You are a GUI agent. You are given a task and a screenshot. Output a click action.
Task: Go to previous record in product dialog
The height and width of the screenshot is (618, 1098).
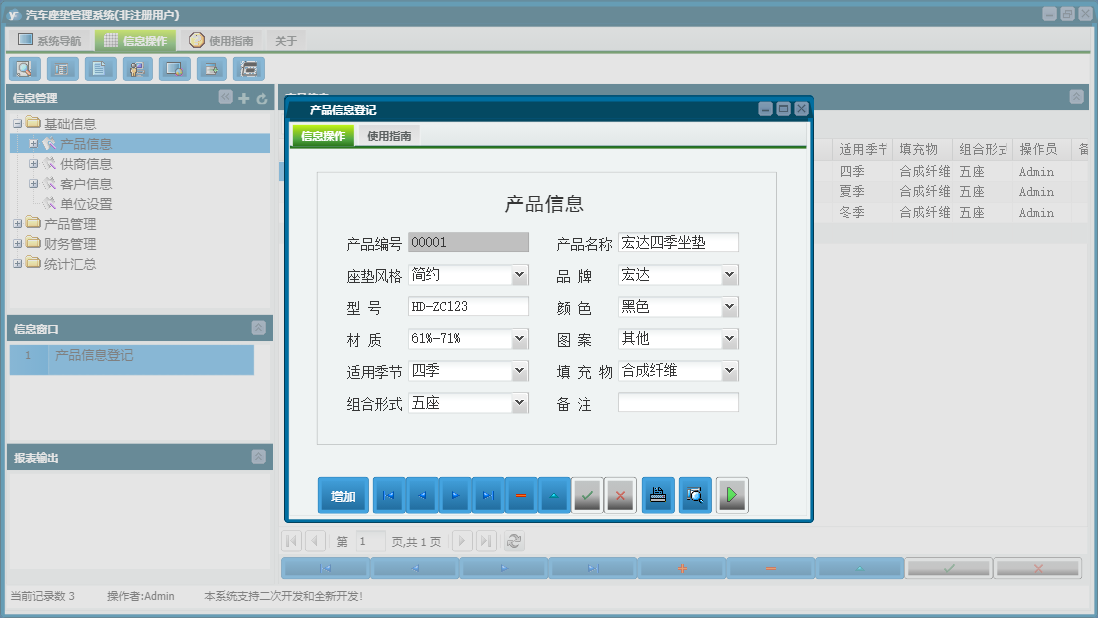click(422, 496)
